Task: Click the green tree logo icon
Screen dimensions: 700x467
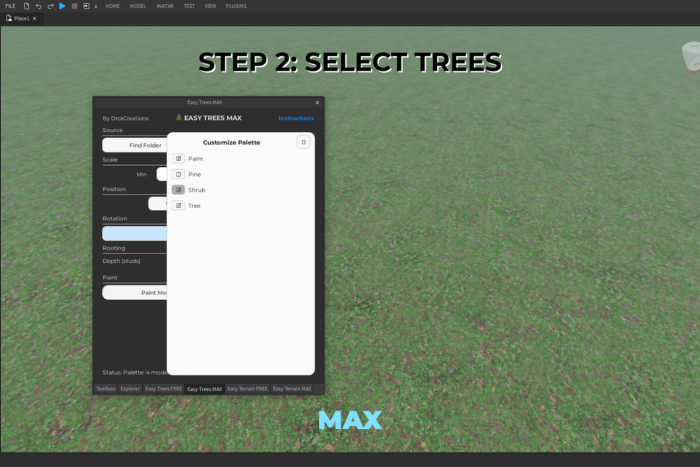Action: point(179,117)
